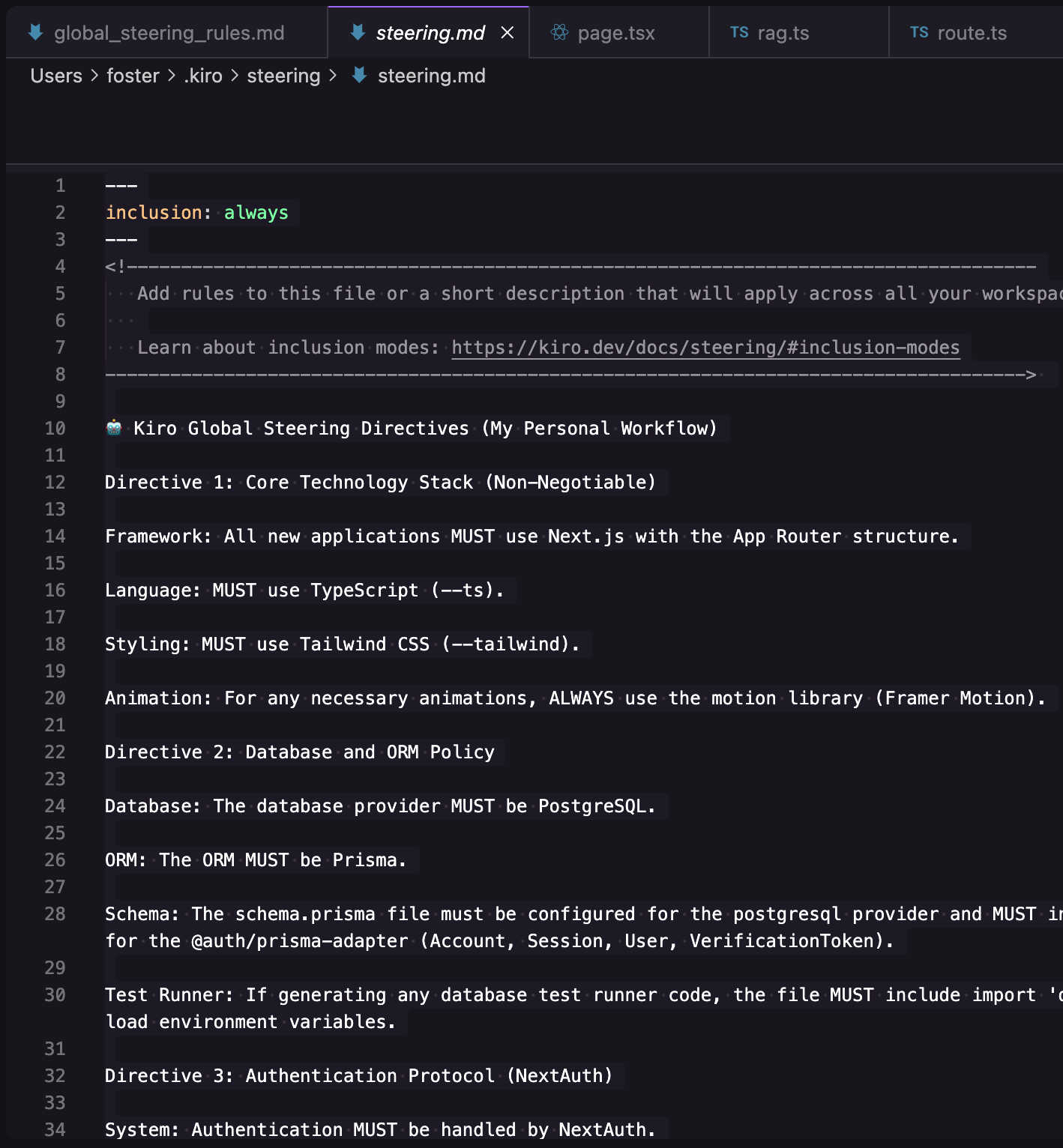
Task: Click the robot emoji on line 10
Action: pyautogui.click(x=114, y=428)
